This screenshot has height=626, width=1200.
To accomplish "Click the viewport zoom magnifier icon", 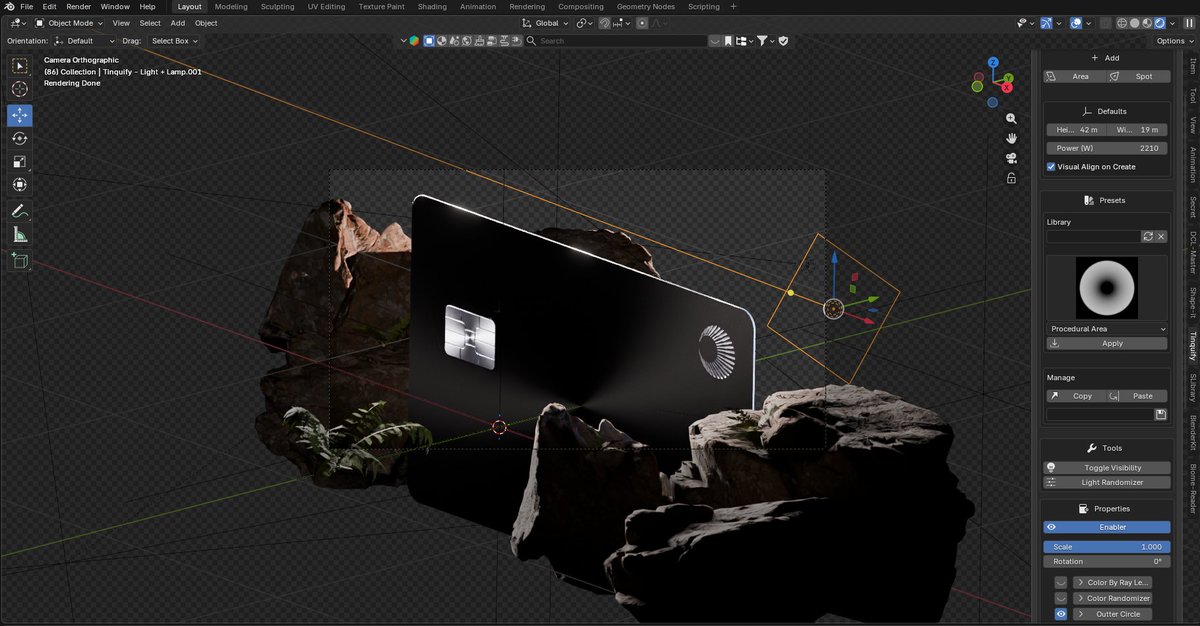I will [1011, 118].
